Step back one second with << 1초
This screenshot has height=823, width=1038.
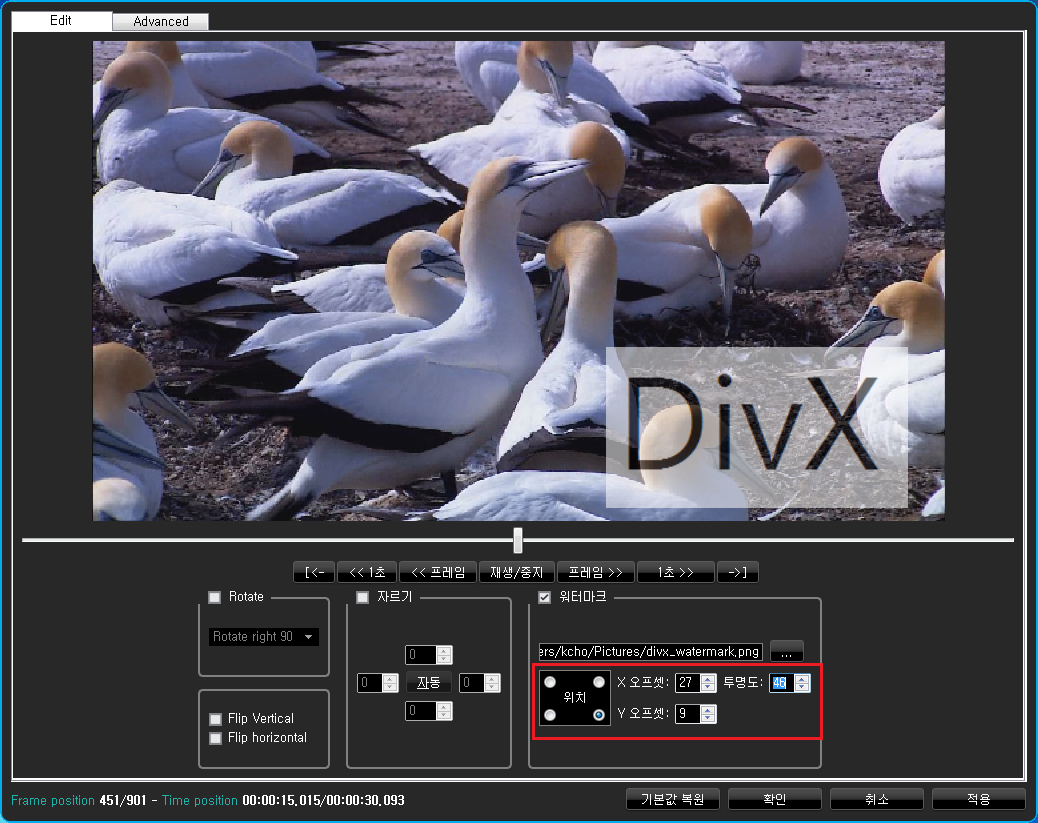(x=367, y=572)
